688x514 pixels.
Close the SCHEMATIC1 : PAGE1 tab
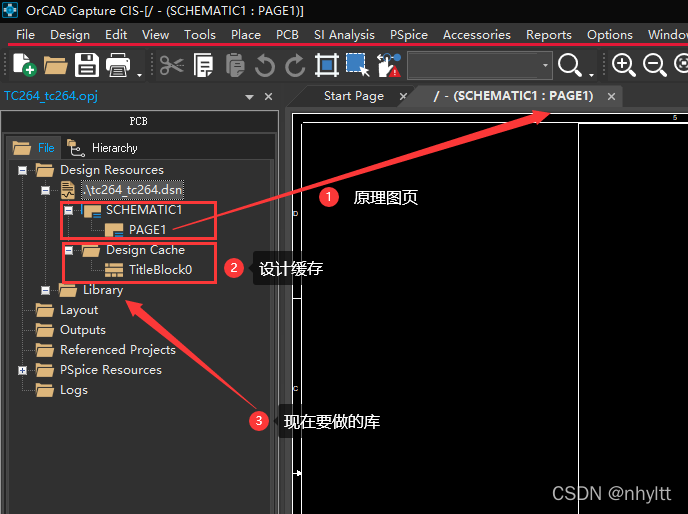point(610,96)
